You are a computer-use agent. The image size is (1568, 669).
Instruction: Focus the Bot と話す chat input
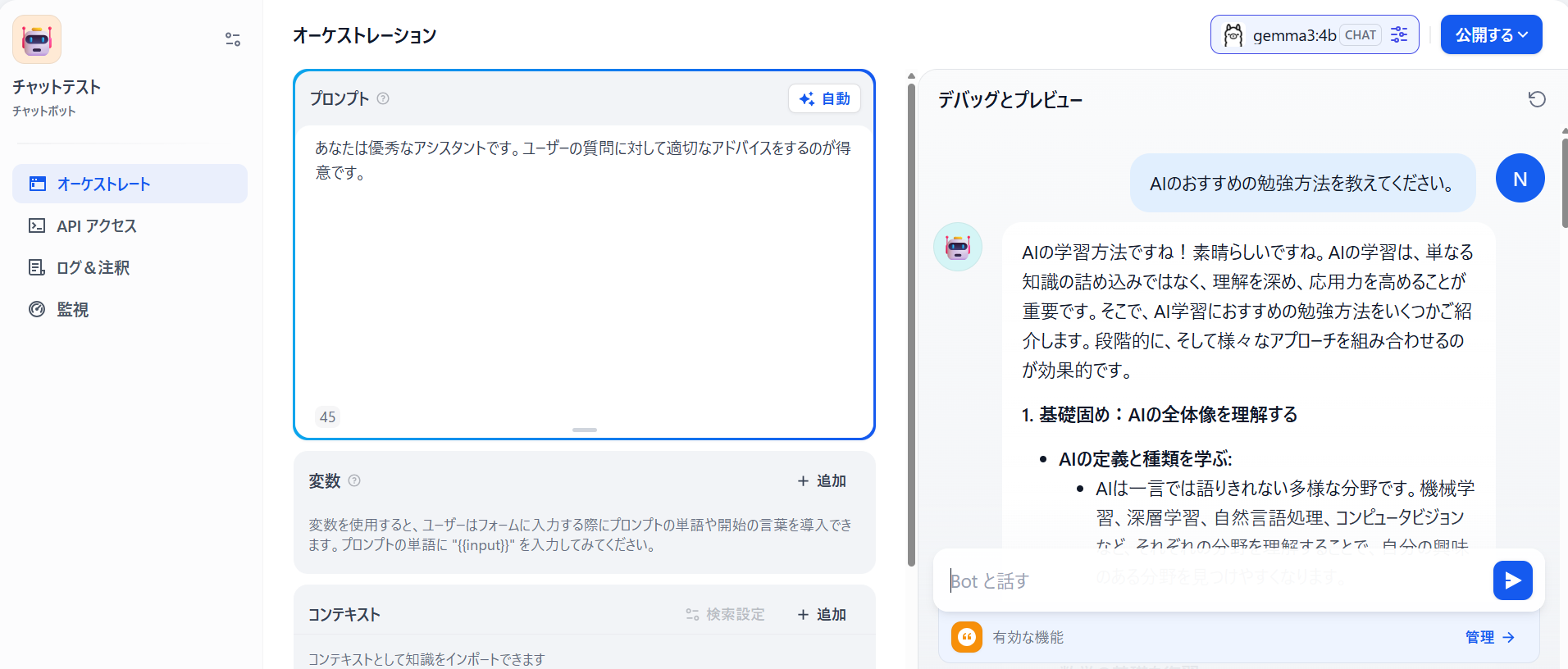(1214, 580)
